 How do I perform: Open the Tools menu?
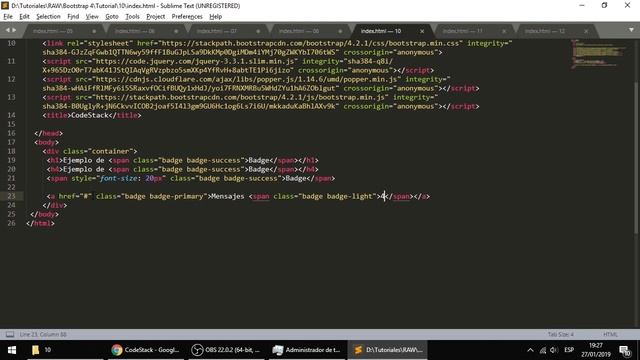click(132, 17)
